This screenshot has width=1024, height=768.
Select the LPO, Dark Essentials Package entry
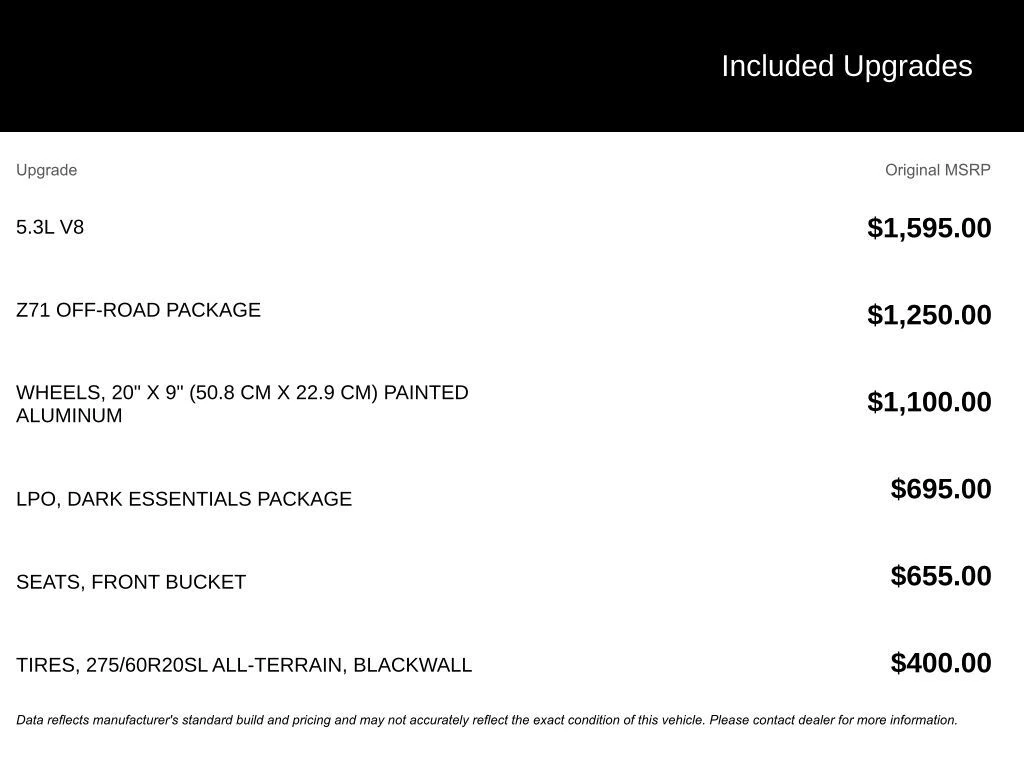click(184, 499)
